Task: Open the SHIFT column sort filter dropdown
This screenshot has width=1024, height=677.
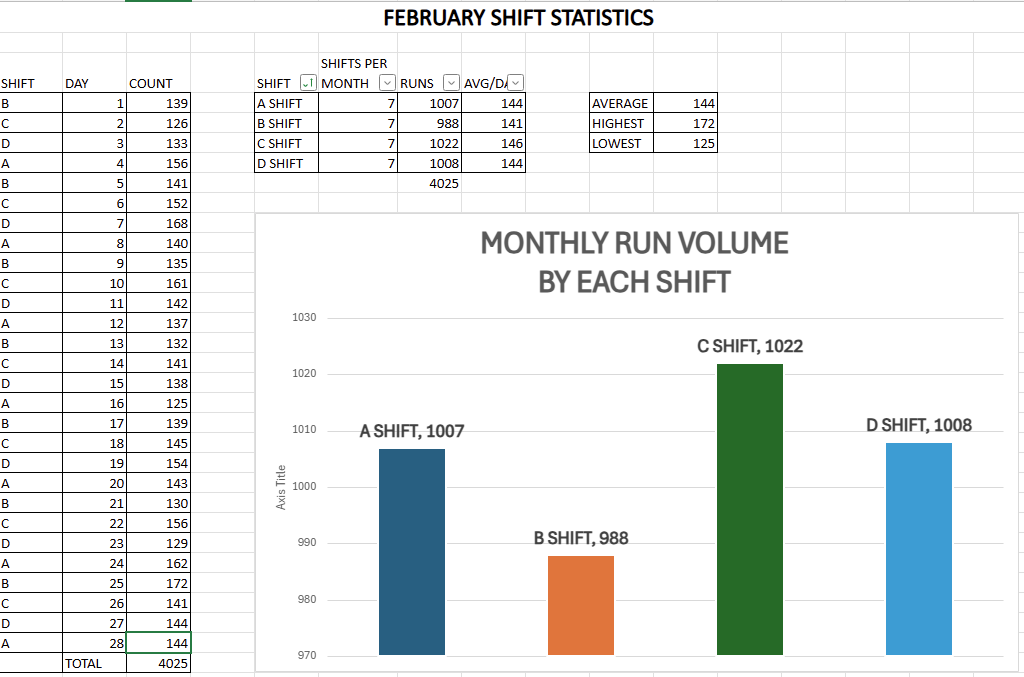Action: [308, 83]
